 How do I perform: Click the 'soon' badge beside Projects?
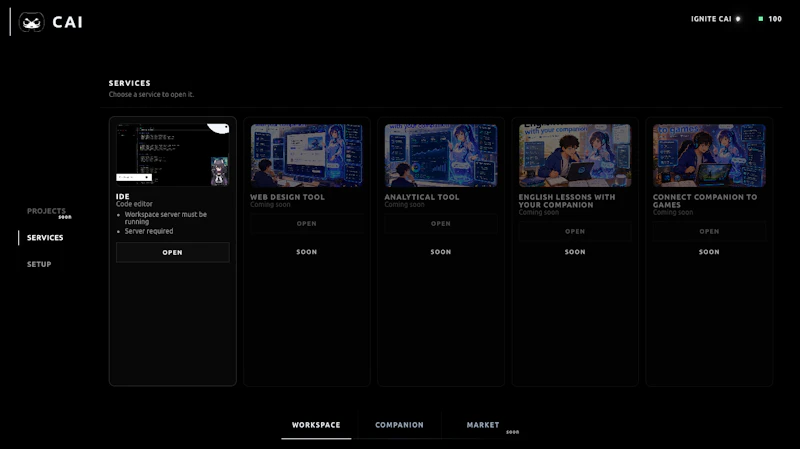[65, 217]
